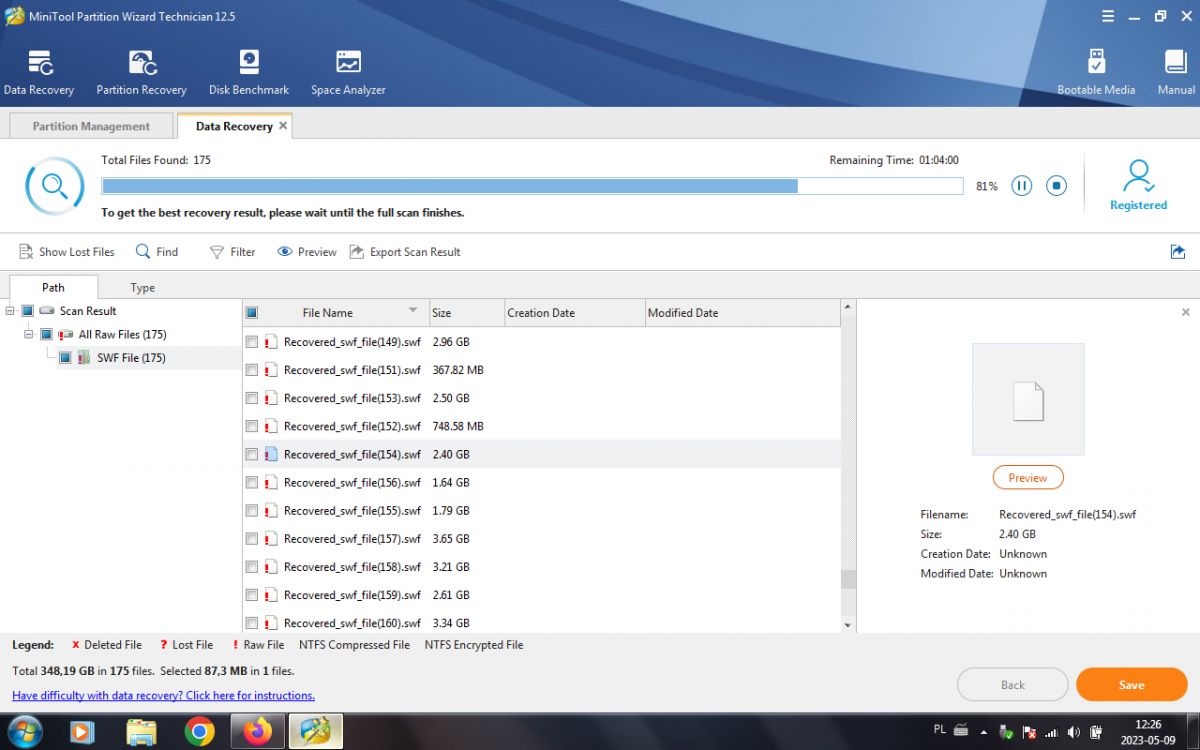Click the Registered user icon
This screenshot has height=750, width=1200.
point(1138,177)
